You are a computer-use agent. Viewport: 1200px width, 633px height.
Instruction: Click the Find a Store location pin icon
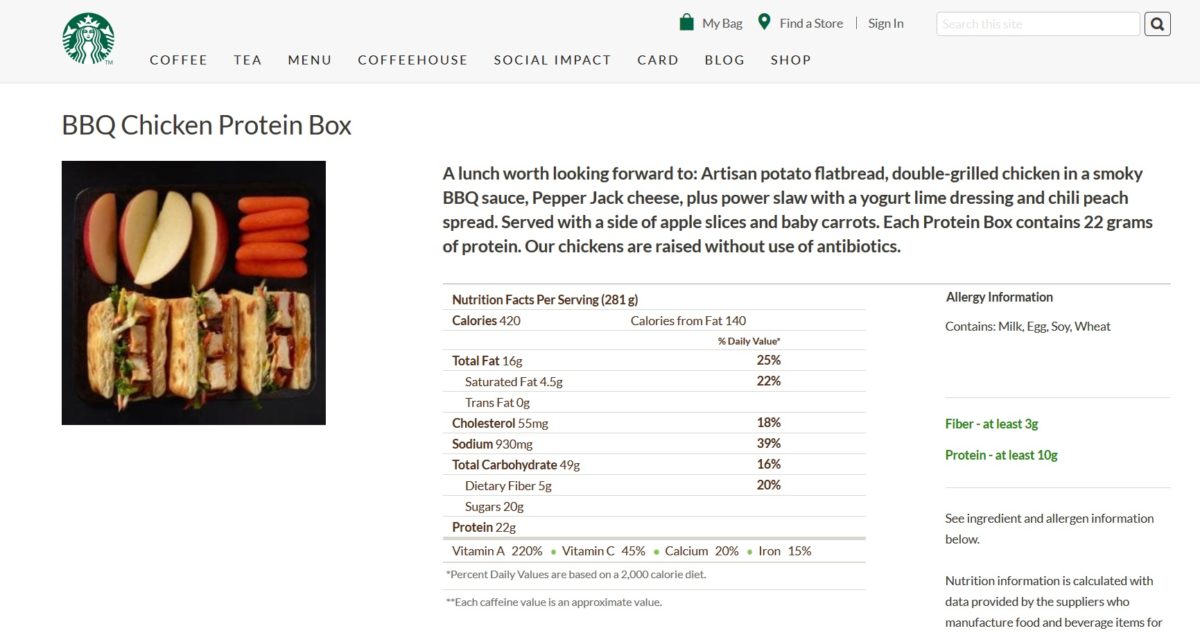click(764, 22)
